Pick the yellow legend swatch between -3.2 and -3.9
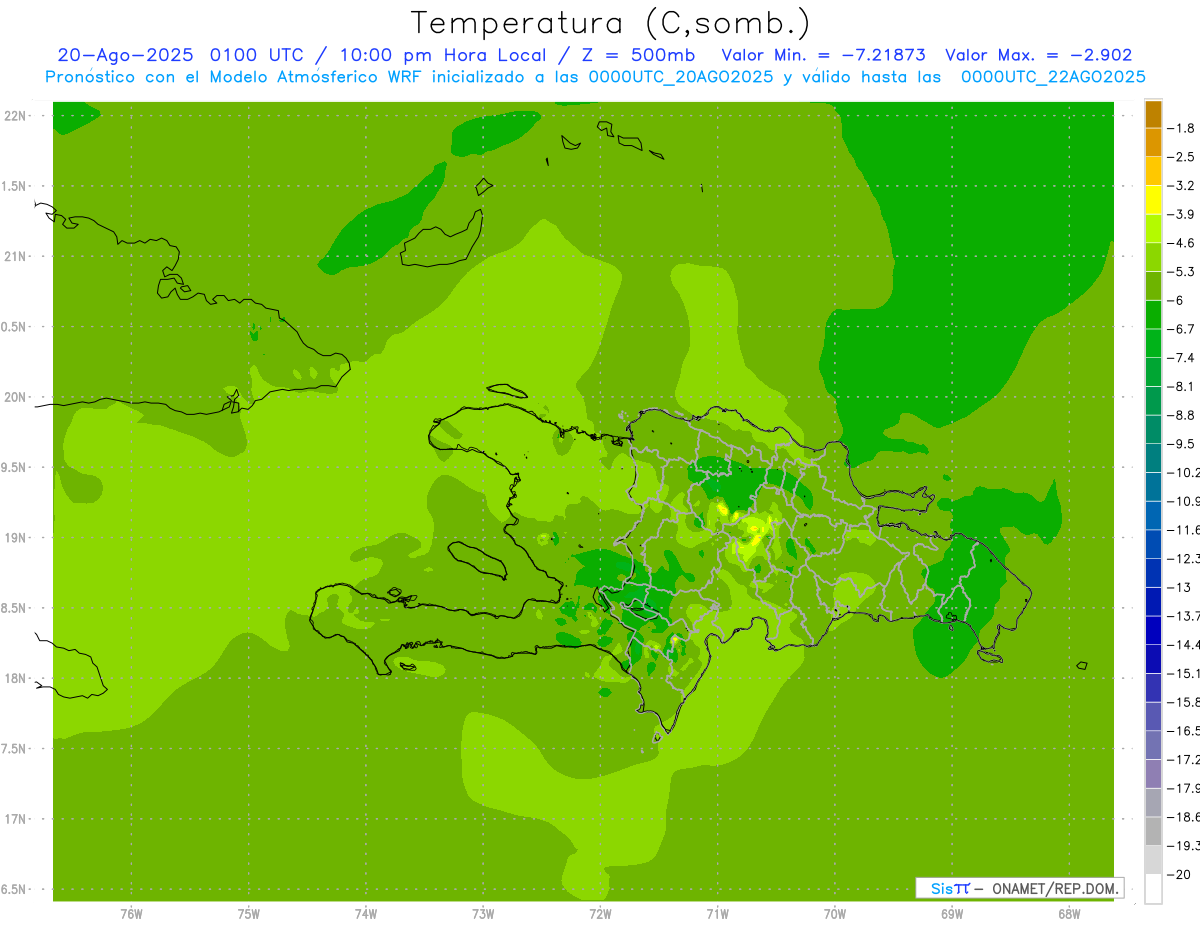 (x=1153, y=200)
